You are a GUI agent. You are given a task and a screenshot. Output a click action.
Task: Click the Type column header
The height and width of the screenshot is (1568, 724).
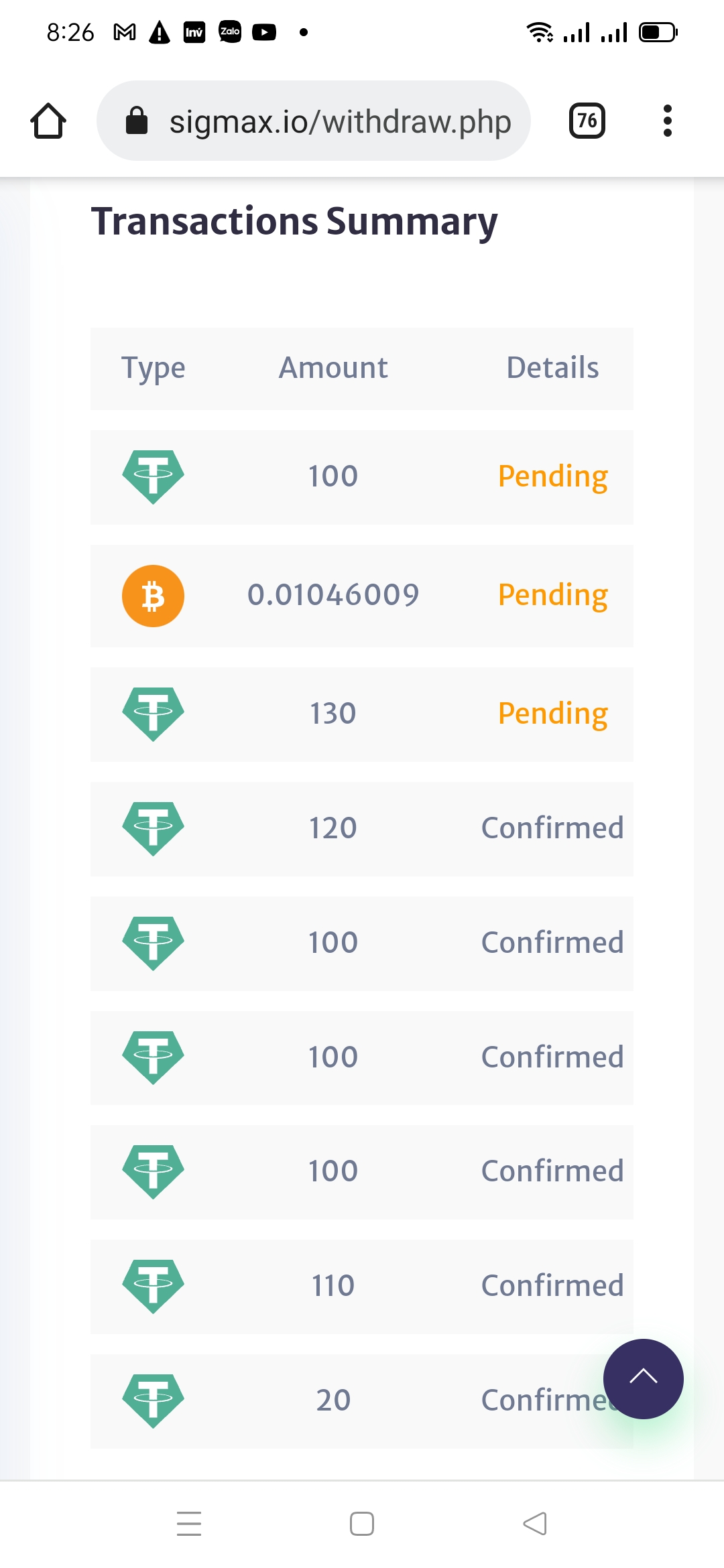coord(153,368)
